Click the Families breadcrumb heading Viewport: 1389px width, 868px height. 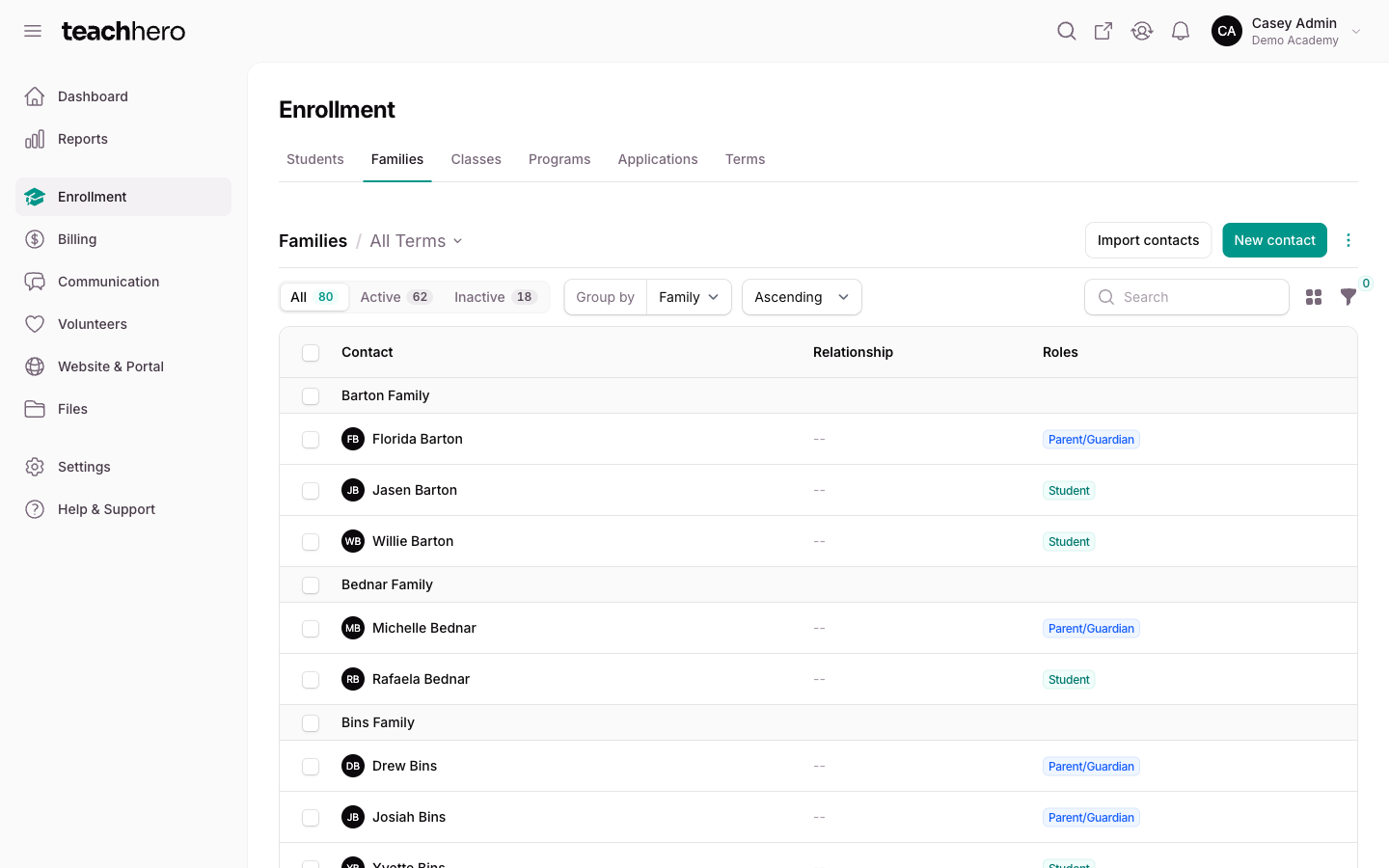313,241
